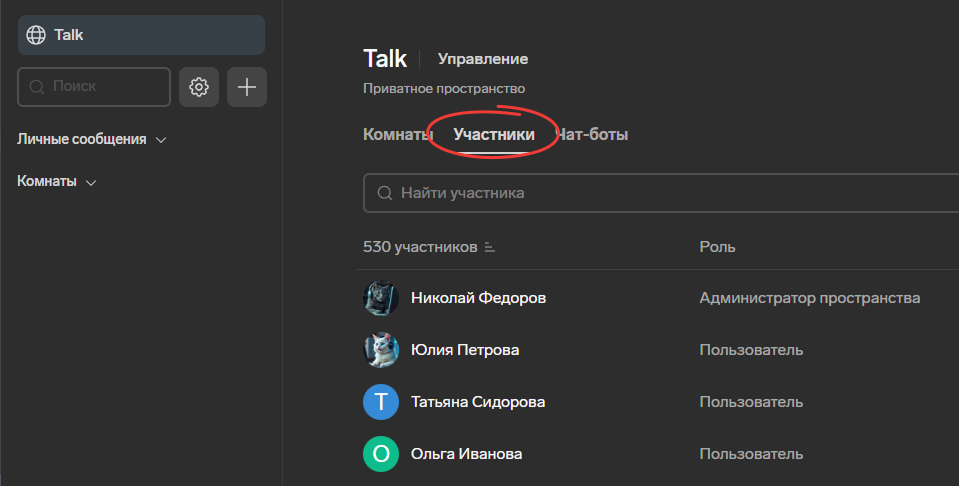Select the Участники tab
This screenshot has width=959, height=486.
(493, 134)
